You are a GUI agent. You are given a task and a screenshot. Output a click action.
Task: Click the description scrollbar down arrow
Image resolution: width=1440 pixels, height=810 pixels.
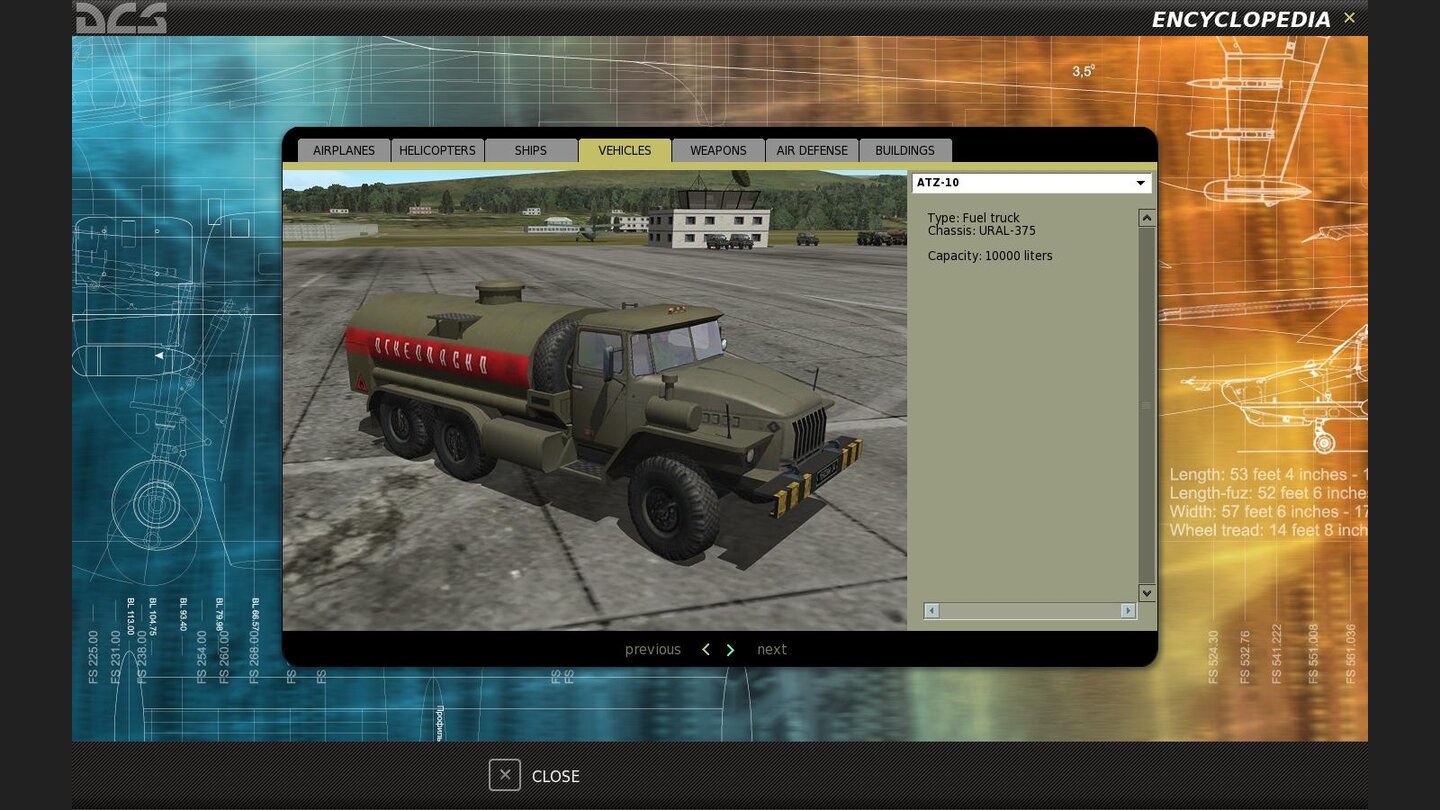tap(1147, 593)
